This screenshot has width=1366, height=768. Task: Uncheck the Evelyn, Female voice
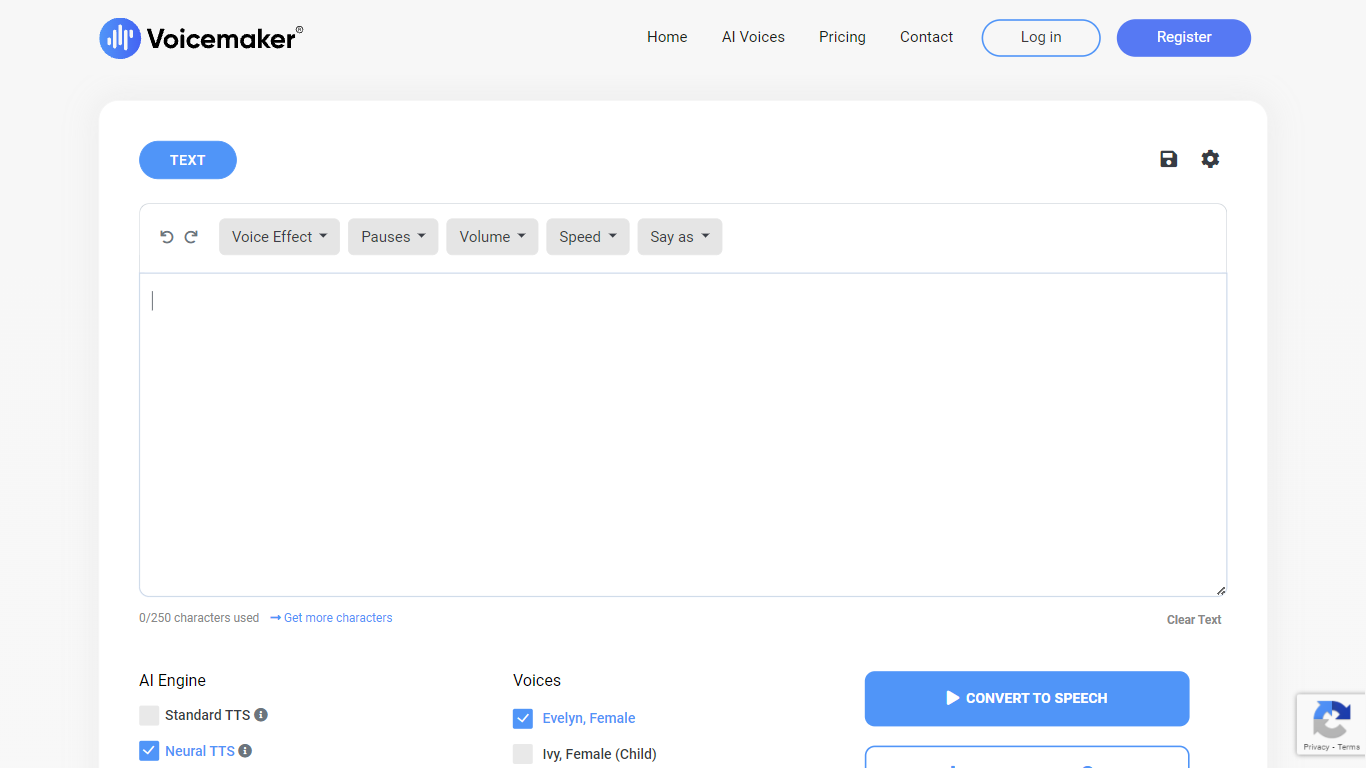click(523, 718)
